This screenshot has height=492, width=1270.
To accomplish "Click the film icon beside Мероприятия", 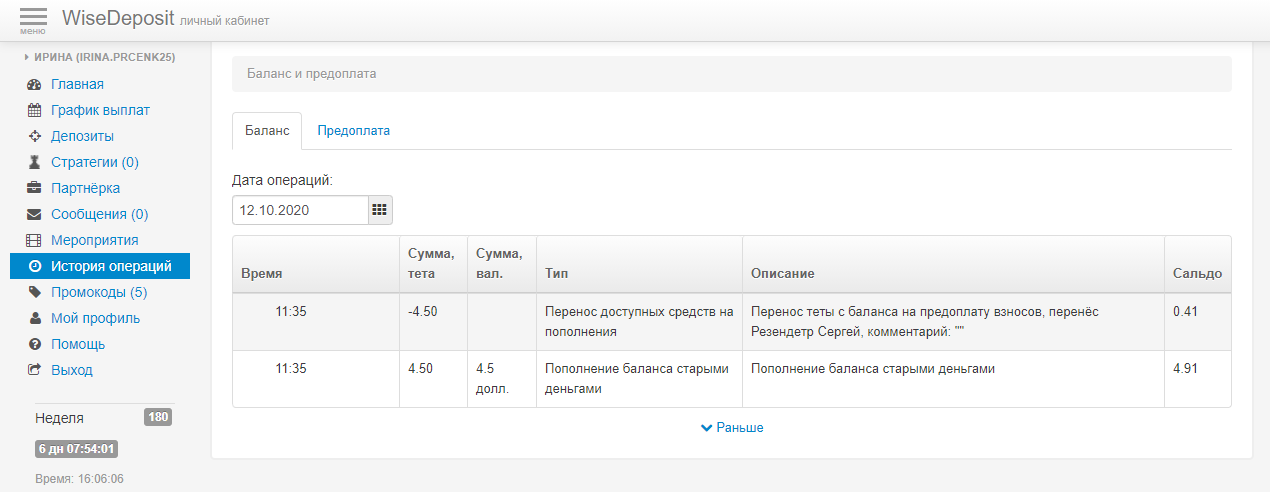I will point(34,241).
